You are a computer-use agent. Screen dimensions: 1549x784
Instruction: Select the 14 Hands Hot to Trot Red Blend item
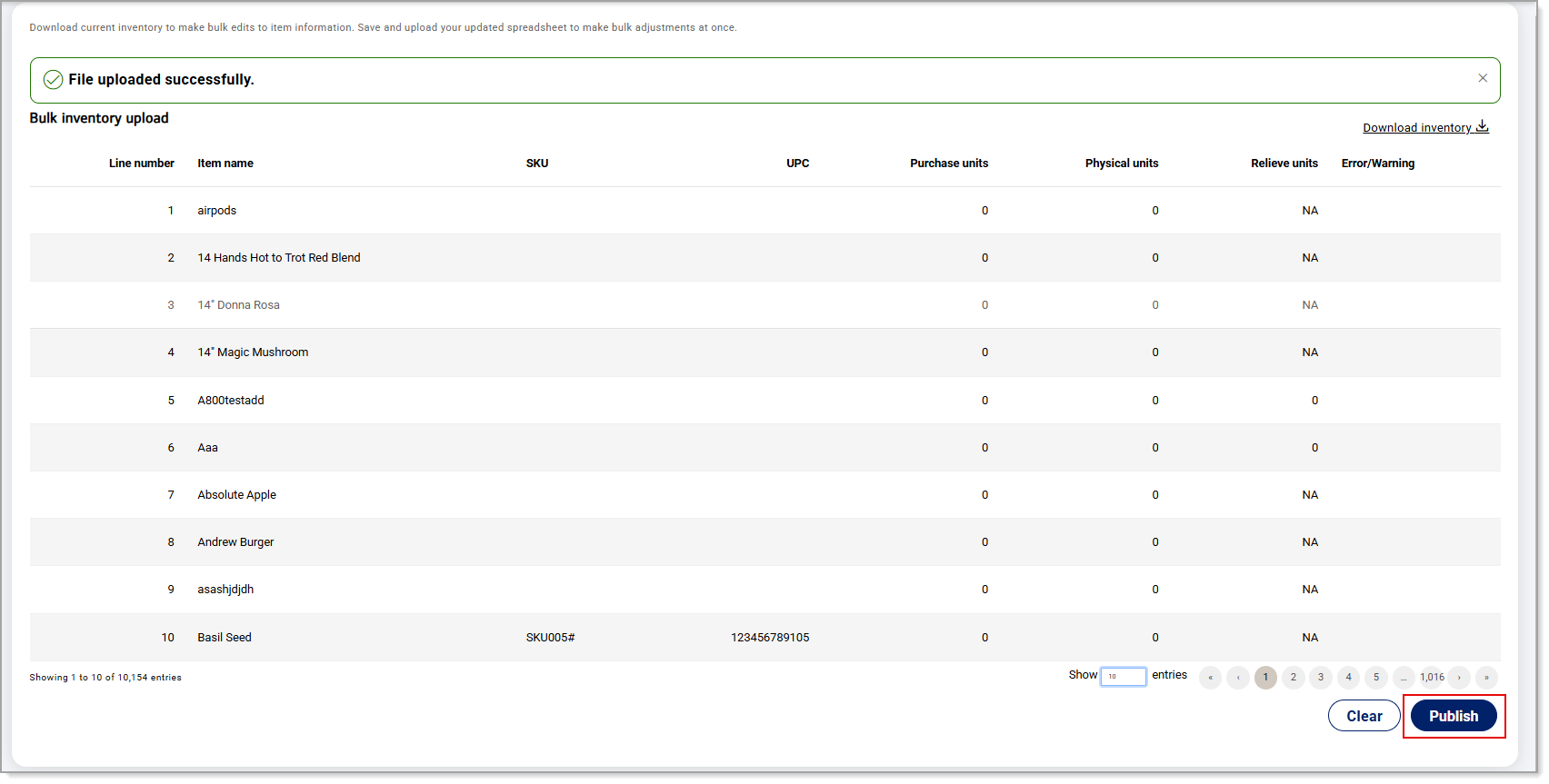(x=279, y=258)
